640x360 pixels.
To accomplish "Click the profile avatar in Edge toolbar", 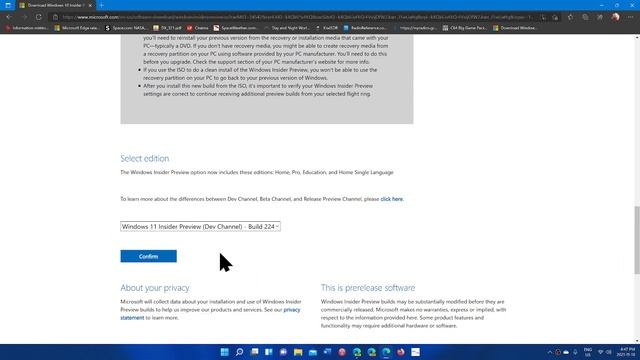I will pyautogui.click(x=616, y=17).
